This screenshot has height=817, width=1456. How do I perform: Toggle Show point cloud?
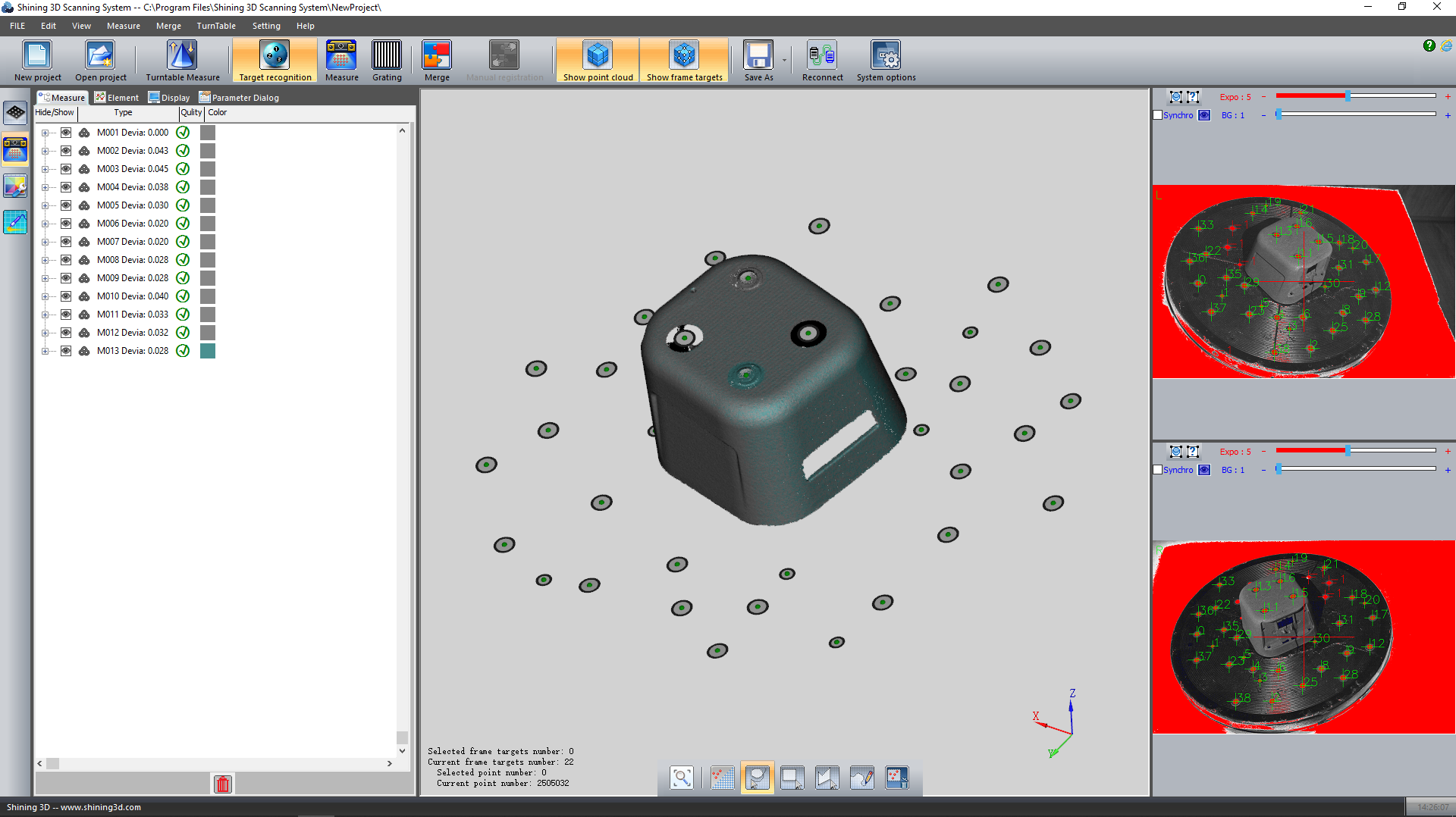tap(598, 60)
